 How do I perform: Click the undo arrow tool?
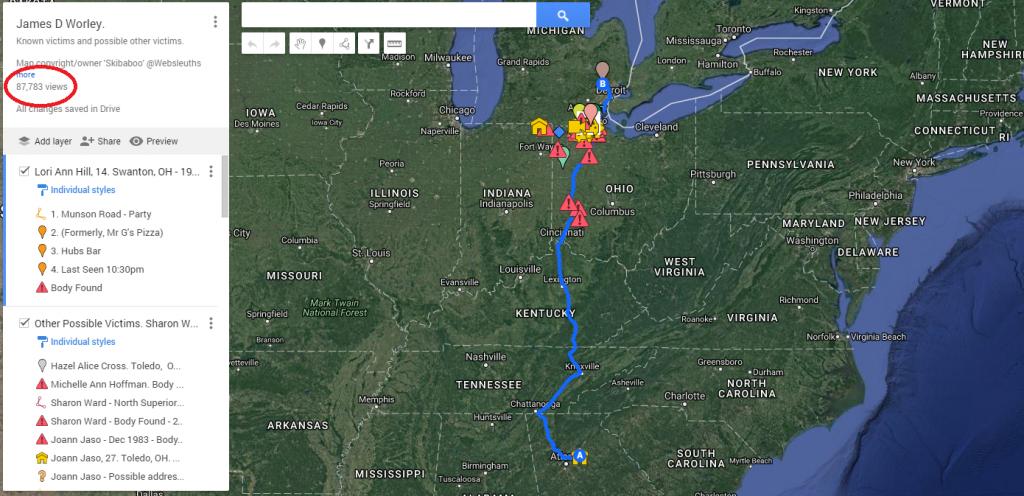pos(253,44)
